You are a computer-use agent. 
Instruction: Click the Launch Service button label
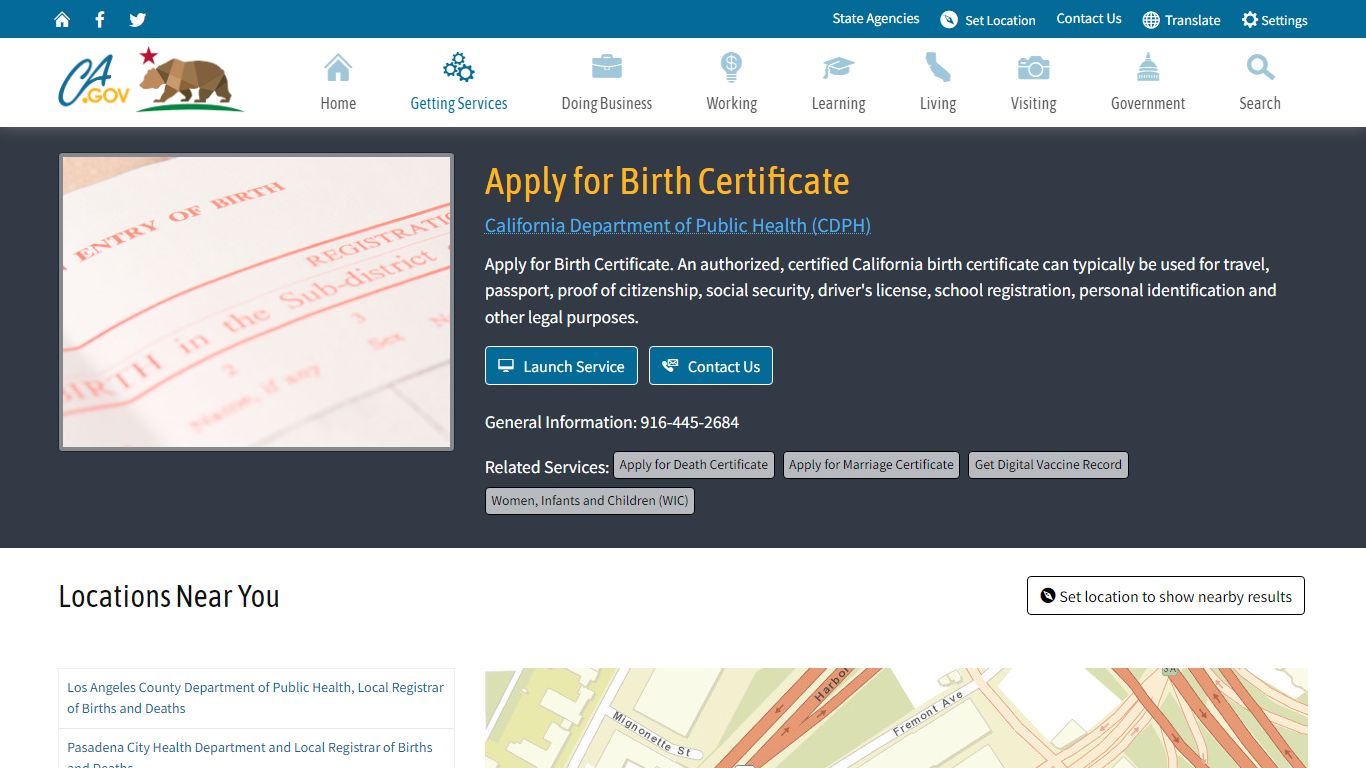(x=574, y=367)
